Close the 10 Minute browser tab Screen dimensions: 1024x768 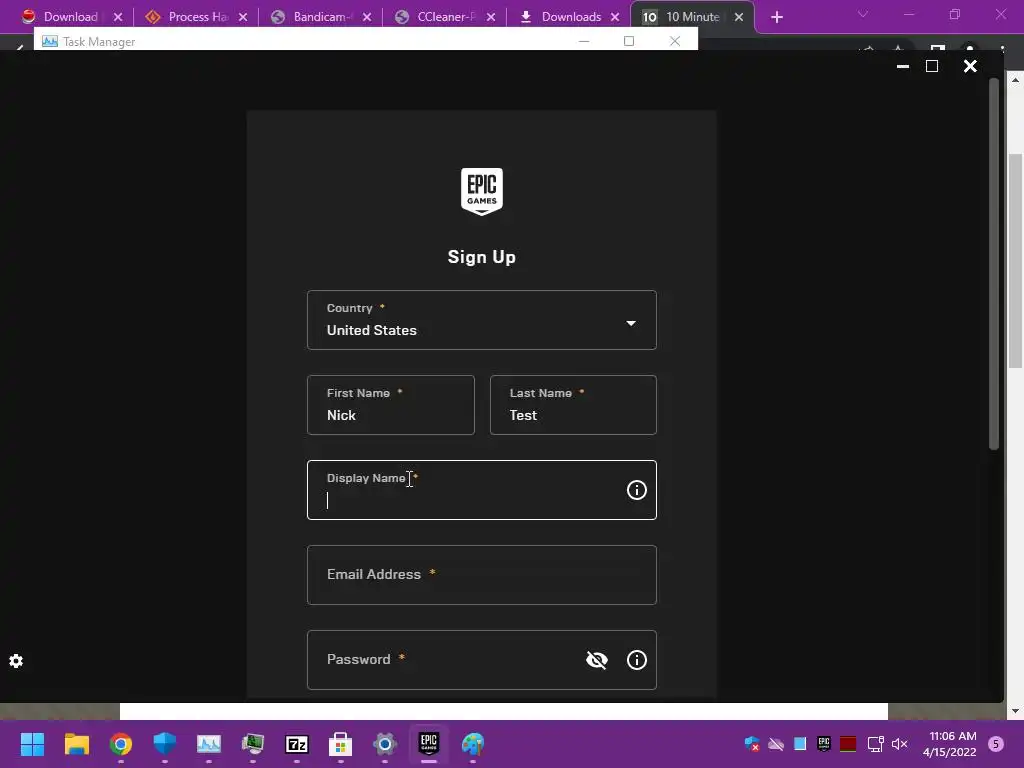739,17
